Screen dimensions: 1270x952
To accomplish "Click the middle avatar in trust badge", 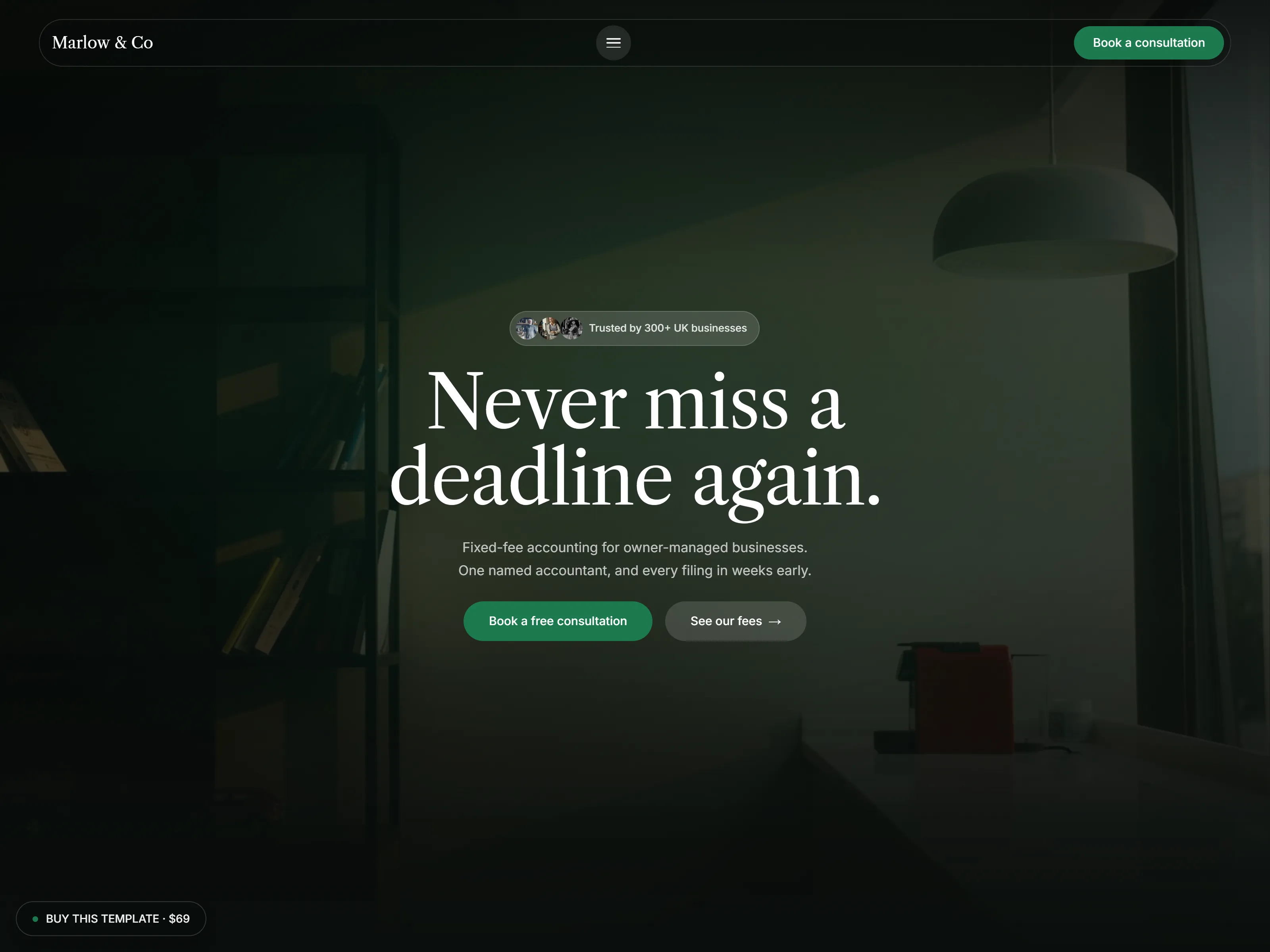I will (x=549, y=328).
